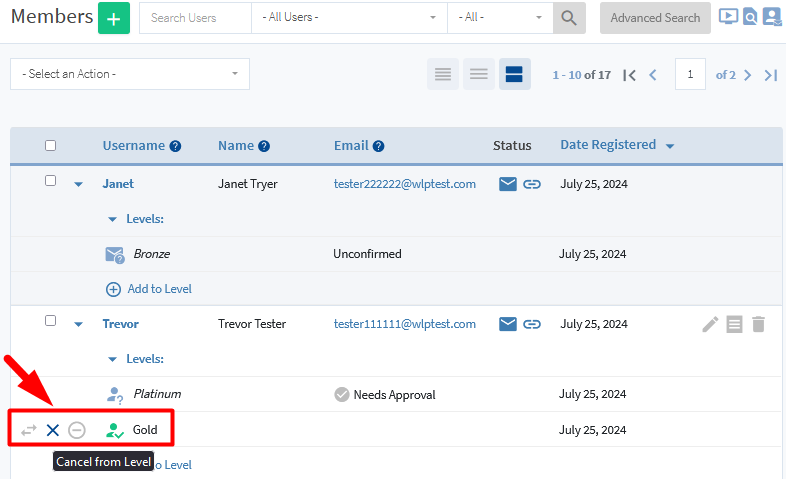786x479 pixels.
Task: Check the box for Trevor's row
Action: 51,321
